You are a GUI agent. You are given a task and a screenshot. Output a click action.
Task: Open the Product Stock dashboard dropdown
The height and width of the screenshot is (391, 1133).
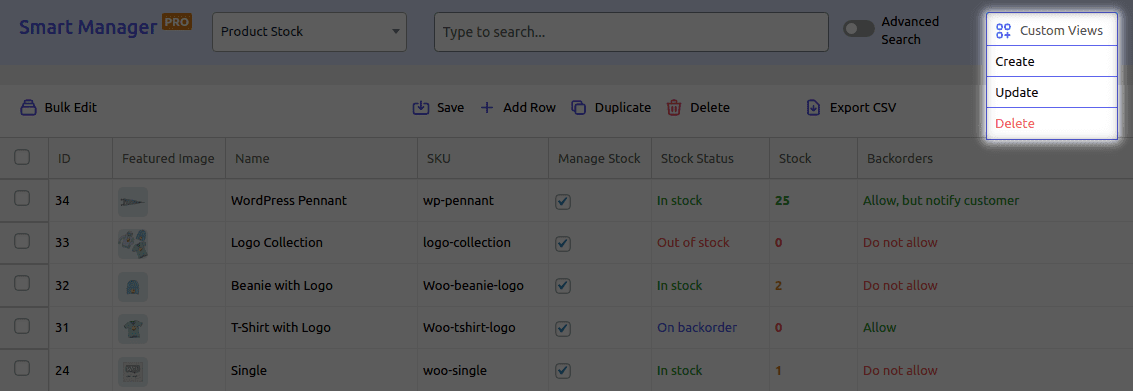click(x=309, y=32)
